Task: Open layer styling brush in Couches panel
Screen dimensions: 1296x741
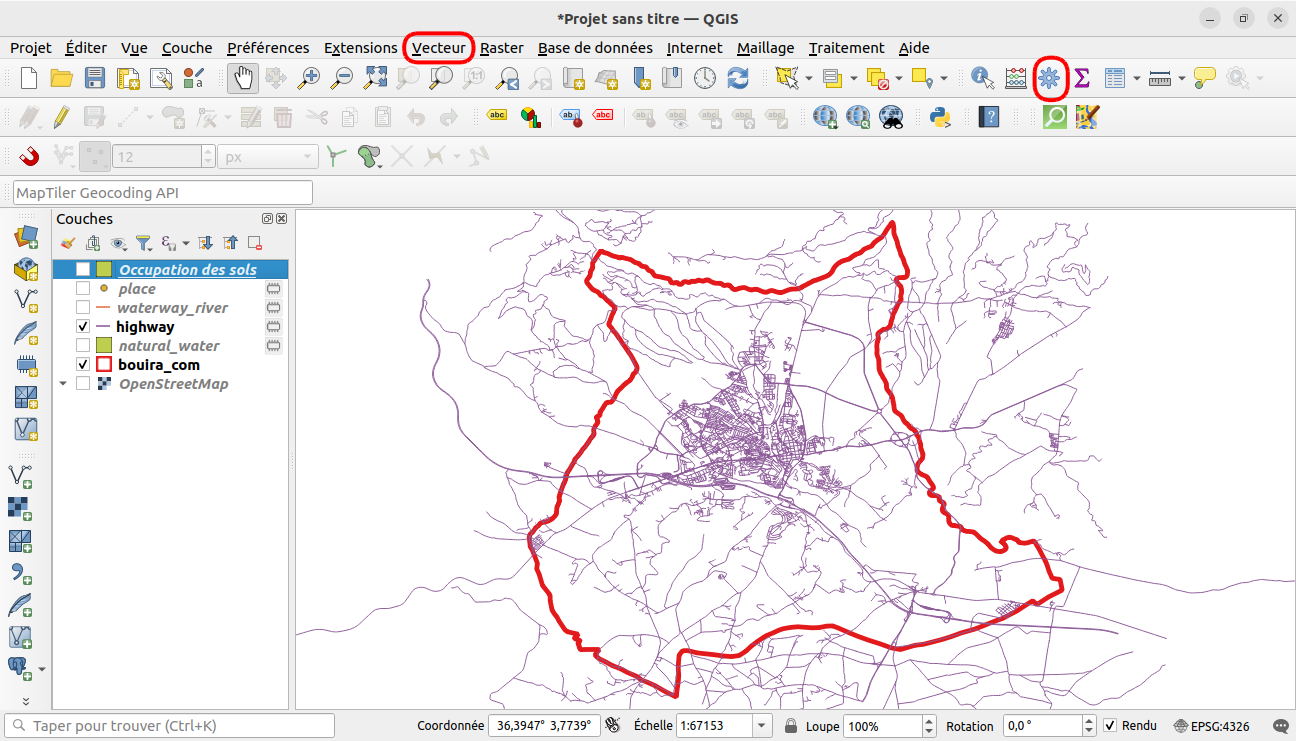Action: point(68,243)
